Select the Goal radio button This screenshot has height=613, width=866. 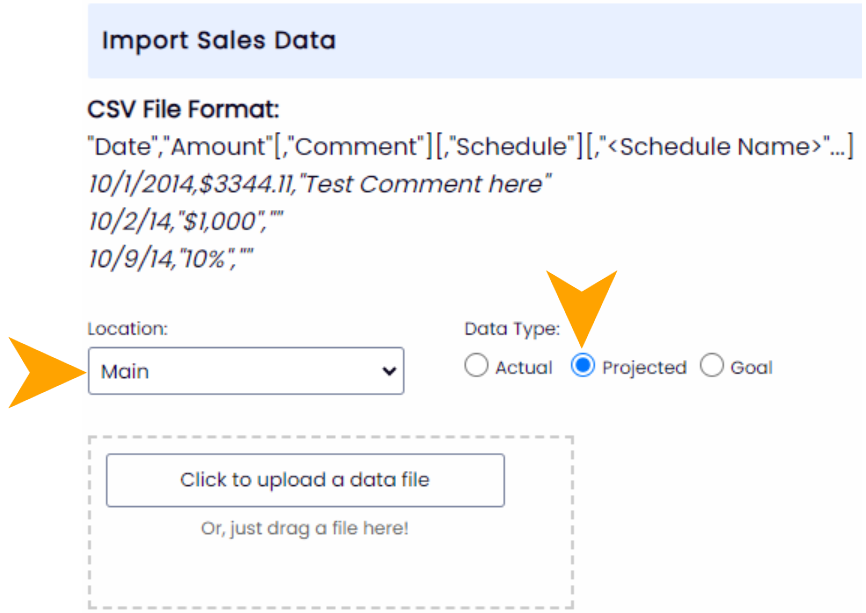[x=711, y=366]
